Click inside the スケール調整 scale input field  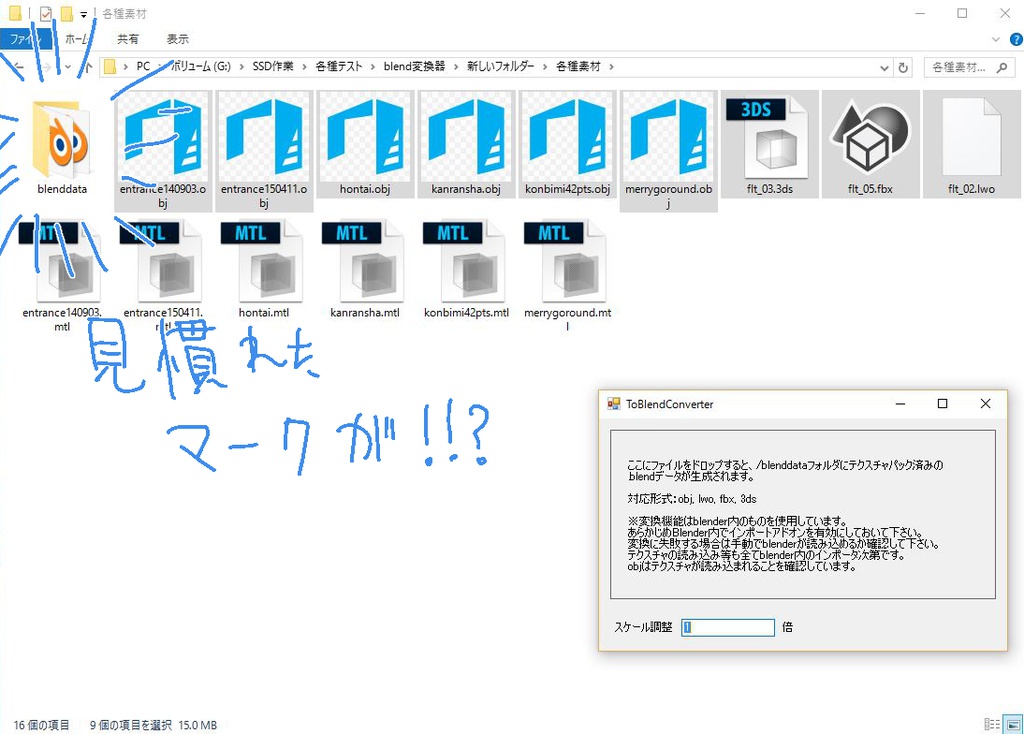727,627
